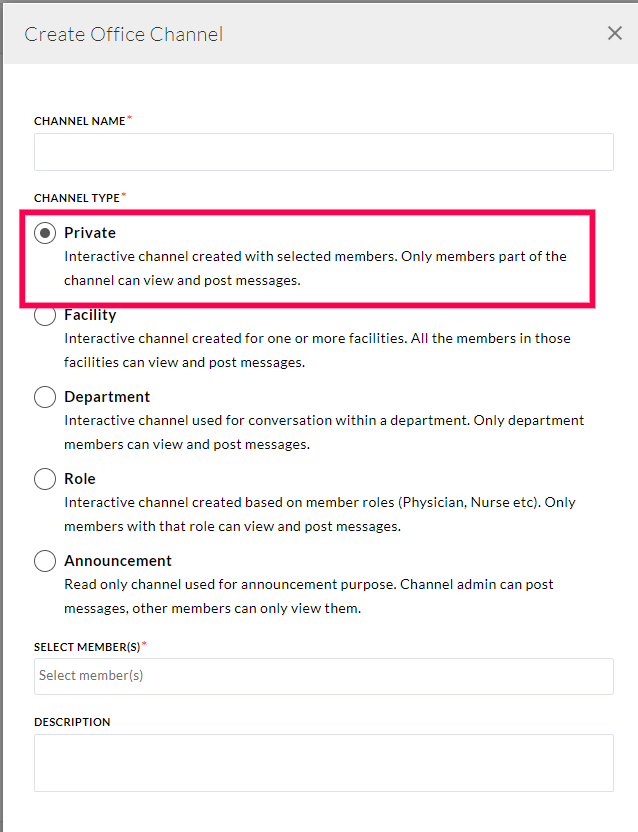Click the Channel Name text field

323,152
